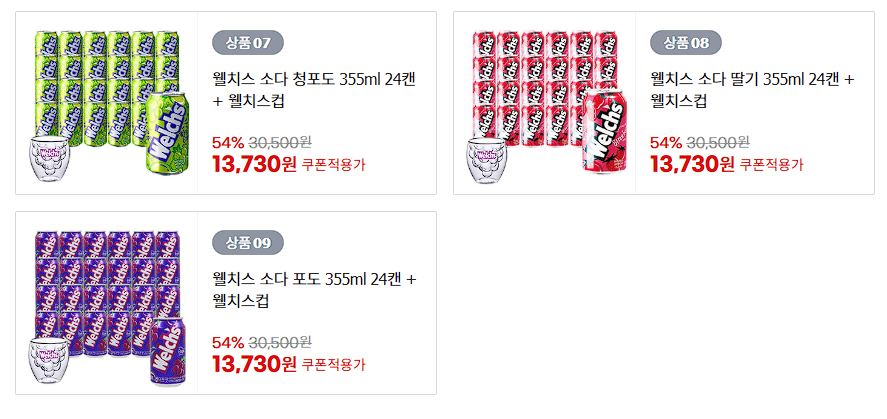Open the purple grape Welch's product image
Viewport: 887px width, 419px height.
point(107,307)
